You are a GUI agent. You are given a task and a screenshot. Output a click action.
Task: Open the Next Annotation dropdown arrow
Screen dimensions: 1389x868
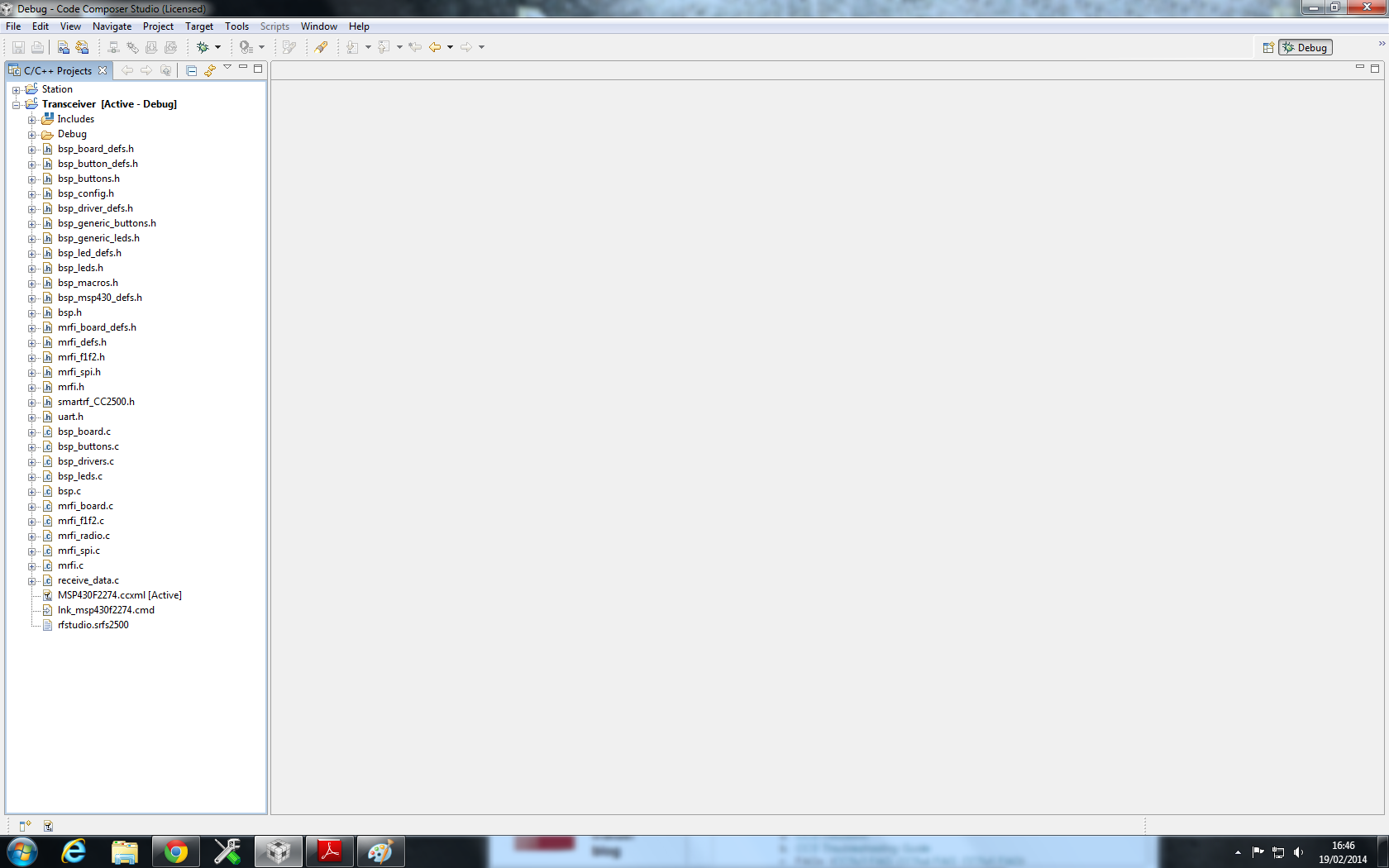368,47
